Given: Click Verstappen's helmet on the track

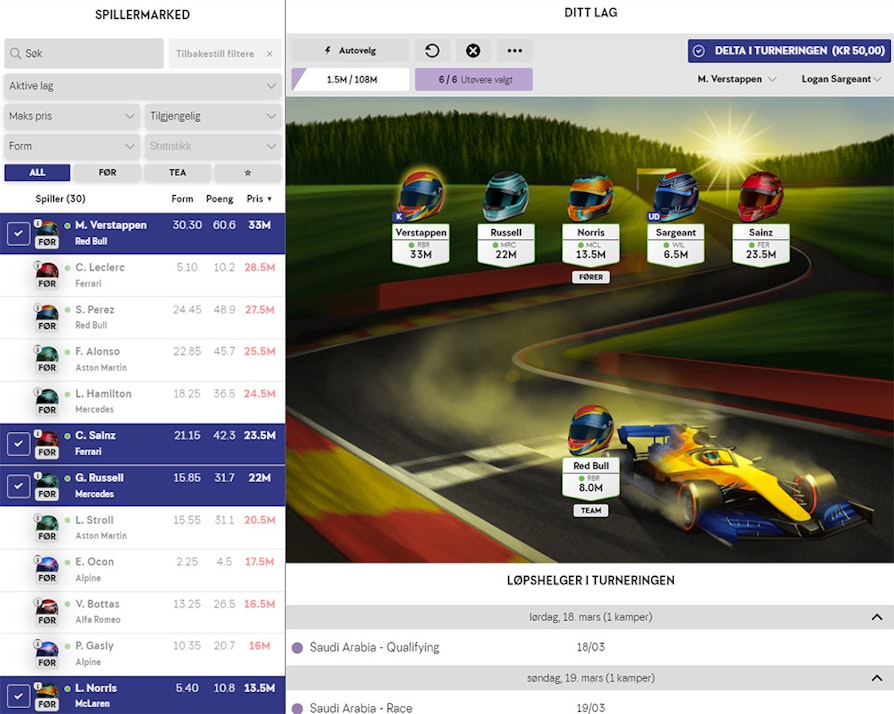Looking at the screenshot, I should tap(421, 196).
